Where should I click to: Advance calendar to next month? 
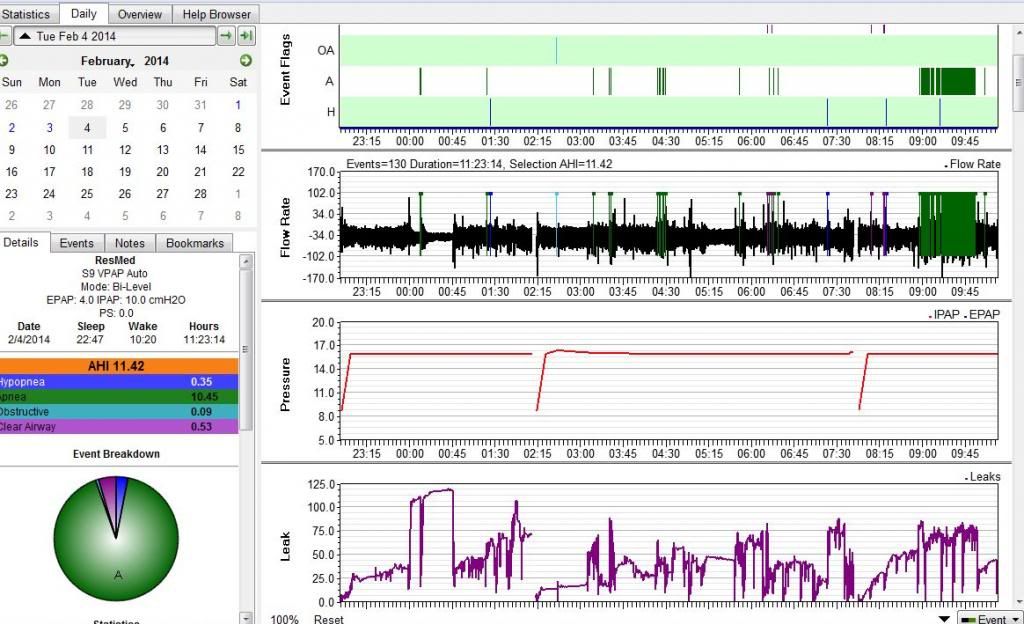coord(245,61)
